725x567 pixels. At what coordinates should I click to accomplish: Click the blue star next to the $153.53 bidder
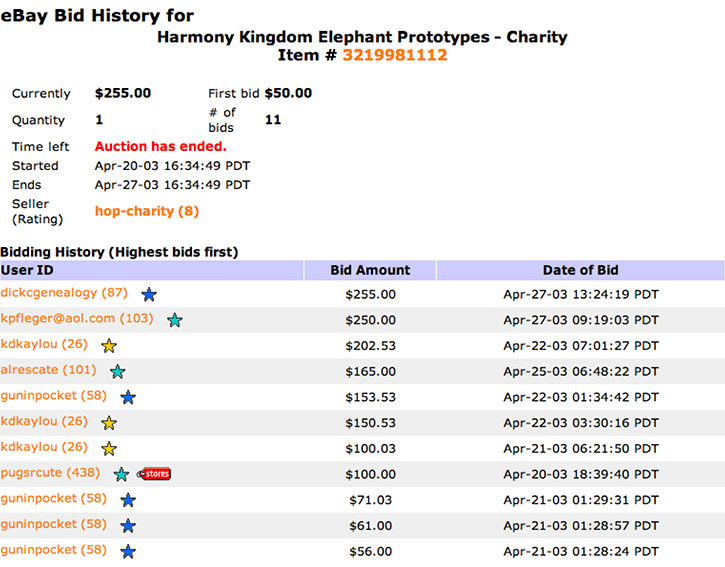pyautogui.click(x=128, y=397)
